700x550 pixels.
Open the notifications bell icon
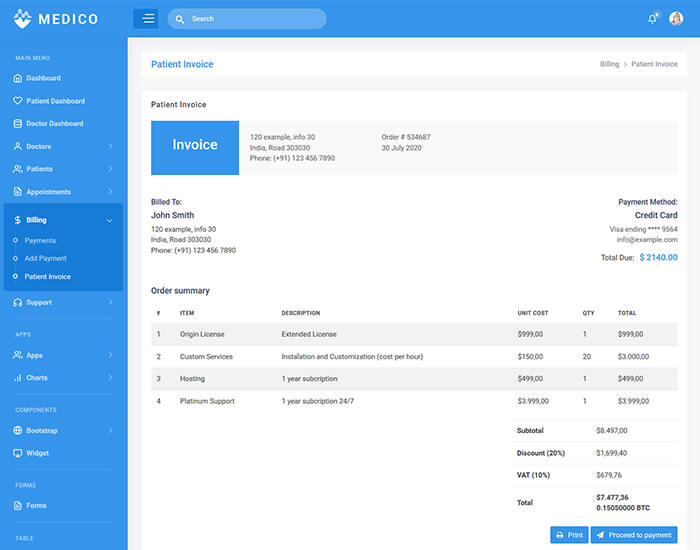tap(653, 19)
